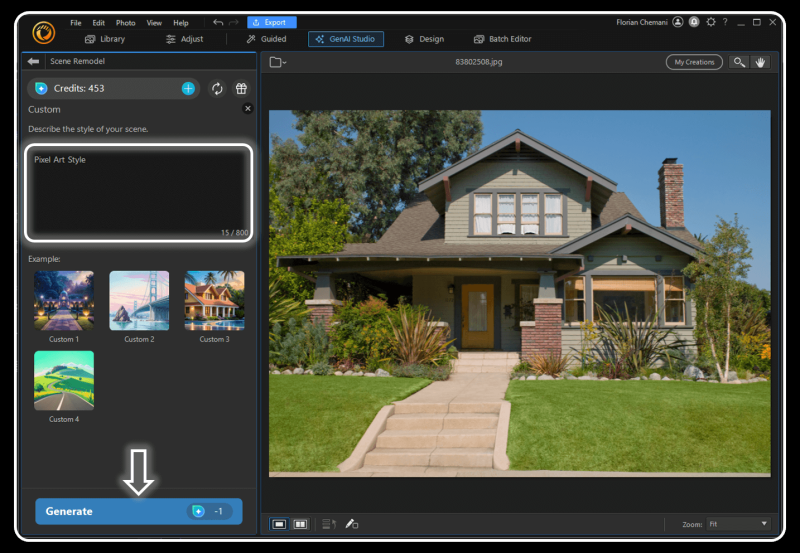Click the undo arrow icon
The width and height of the screenshot is (800, 553).
click(218, 22)
